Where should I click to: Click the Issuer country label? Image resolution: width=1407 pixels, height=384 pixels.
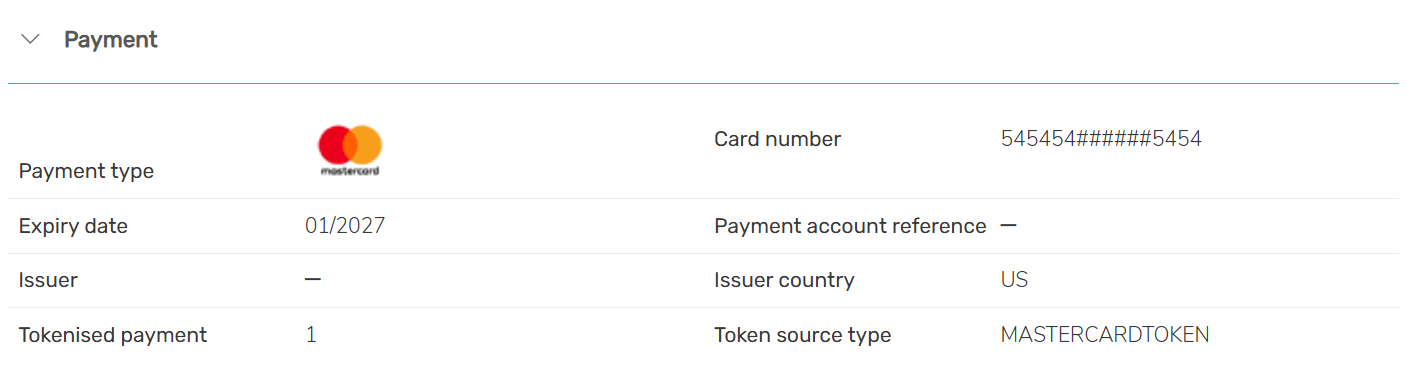784,280
